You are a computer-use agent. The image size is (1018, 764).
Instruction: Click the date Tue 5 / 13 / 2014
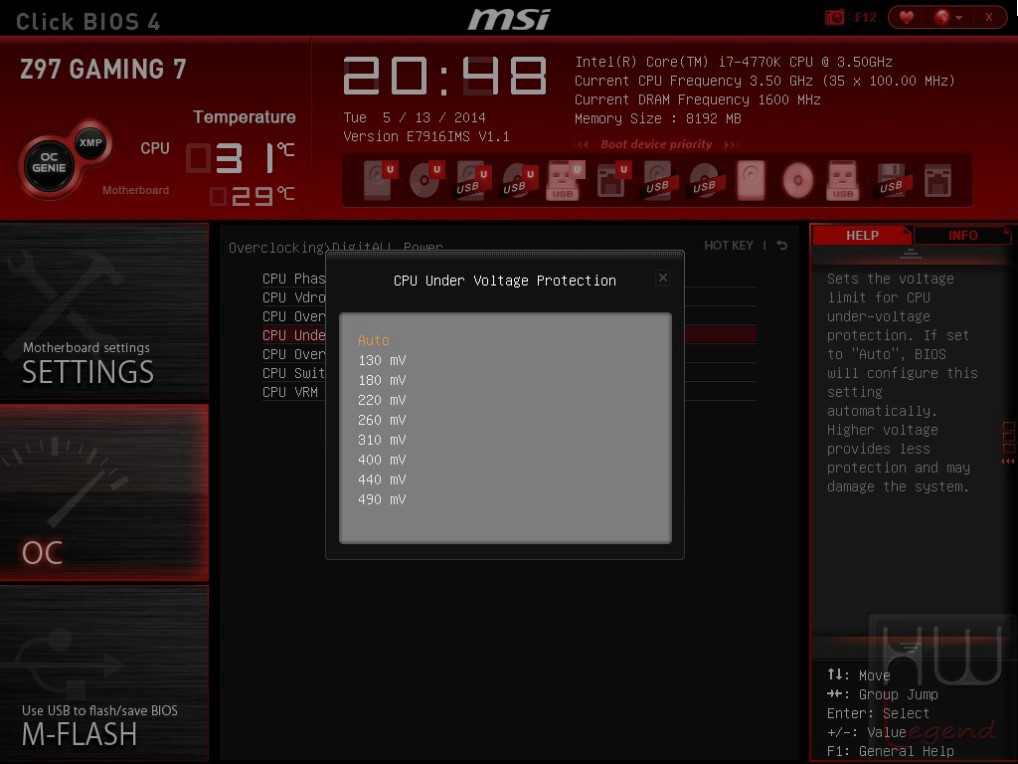[414, 117]
